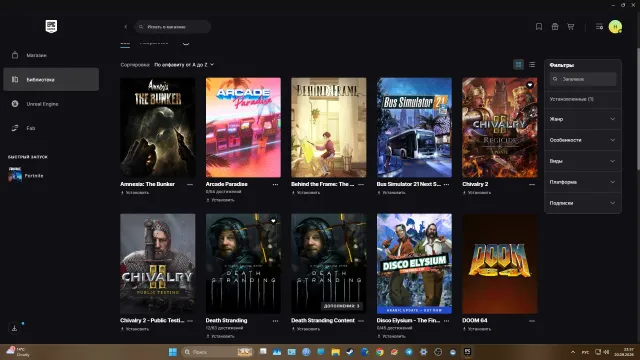Expand the Особенности filter
This screenshot has height=360, width=640.
pos(582,140)
